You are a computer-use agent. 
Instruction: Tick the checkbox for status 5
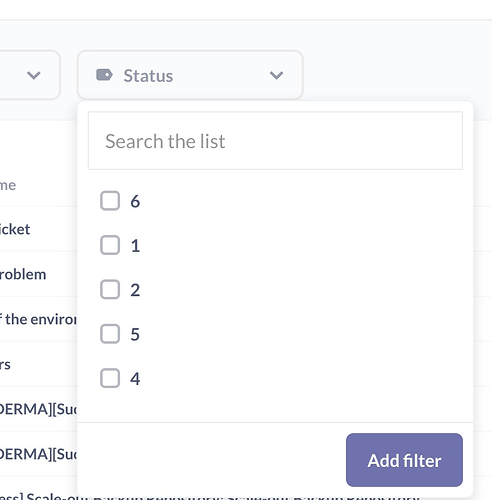click(110, 334)
